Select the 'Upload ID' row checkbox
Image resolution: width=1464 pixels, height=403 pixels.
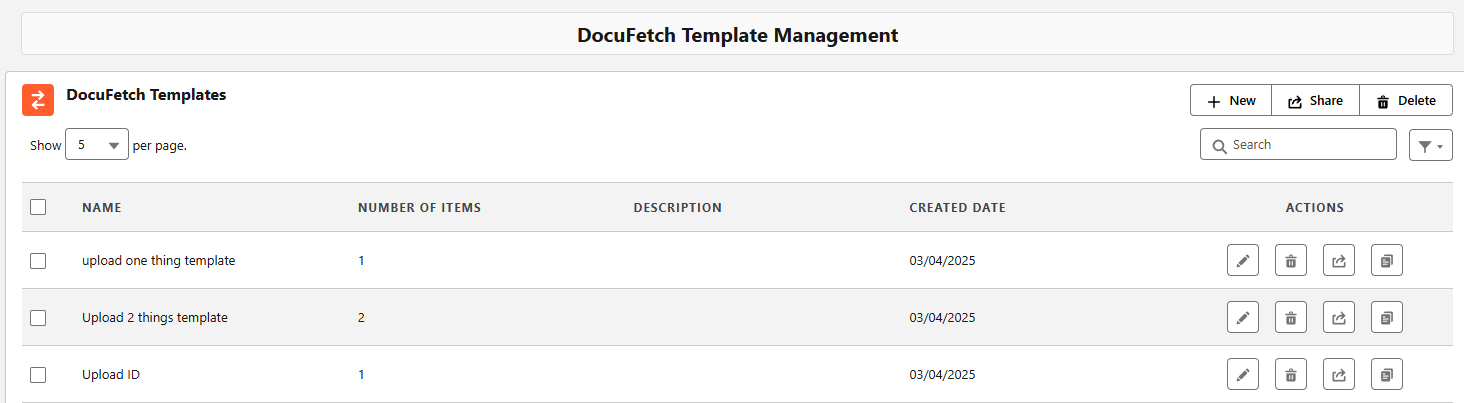pos(38,375)
